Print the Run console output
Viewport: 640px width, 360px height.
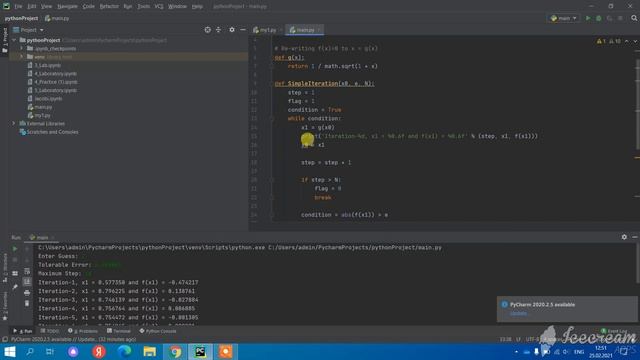pyautogui.click(x=27, y=293)
